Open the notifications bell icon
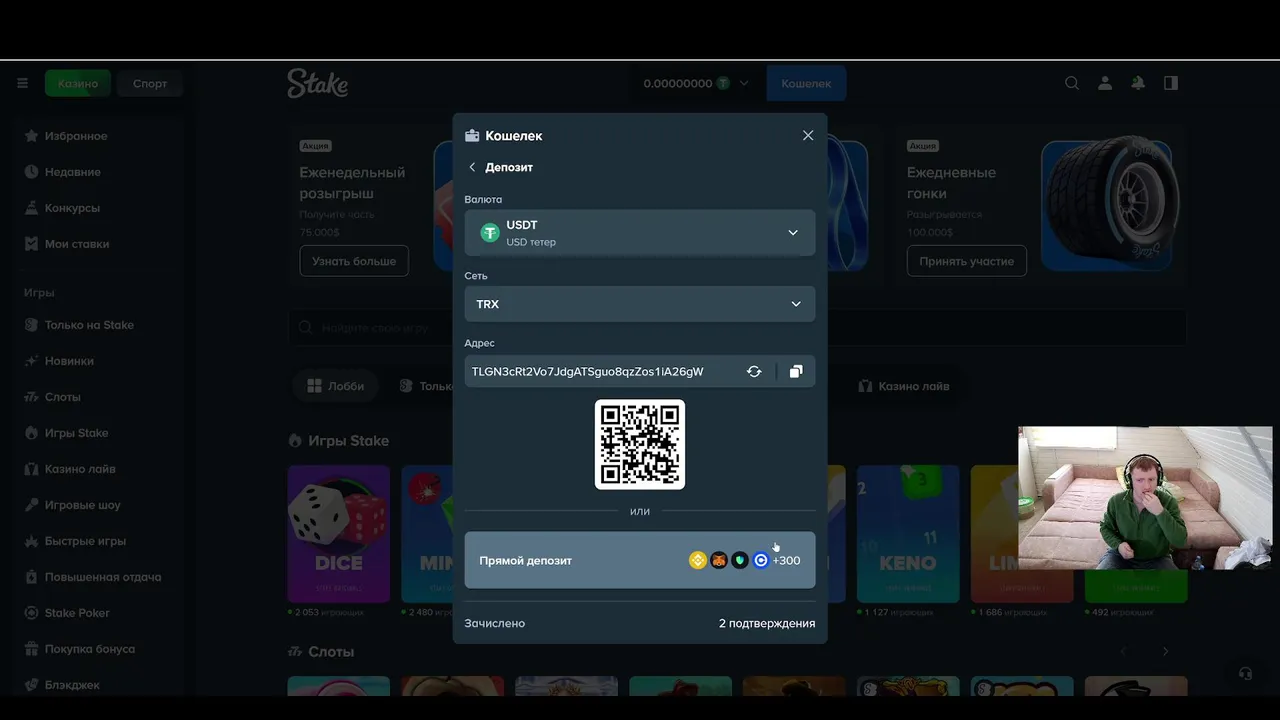This screenshot has height=720, width=1280. pos(1138,84)
